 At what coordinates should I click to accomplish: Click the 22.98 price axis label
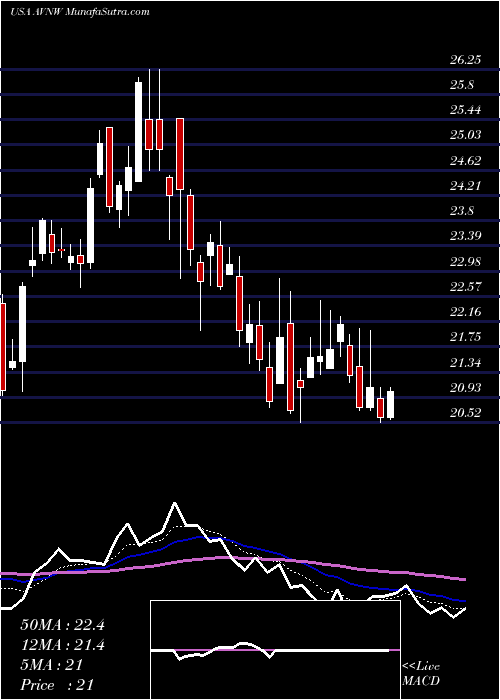465,262
